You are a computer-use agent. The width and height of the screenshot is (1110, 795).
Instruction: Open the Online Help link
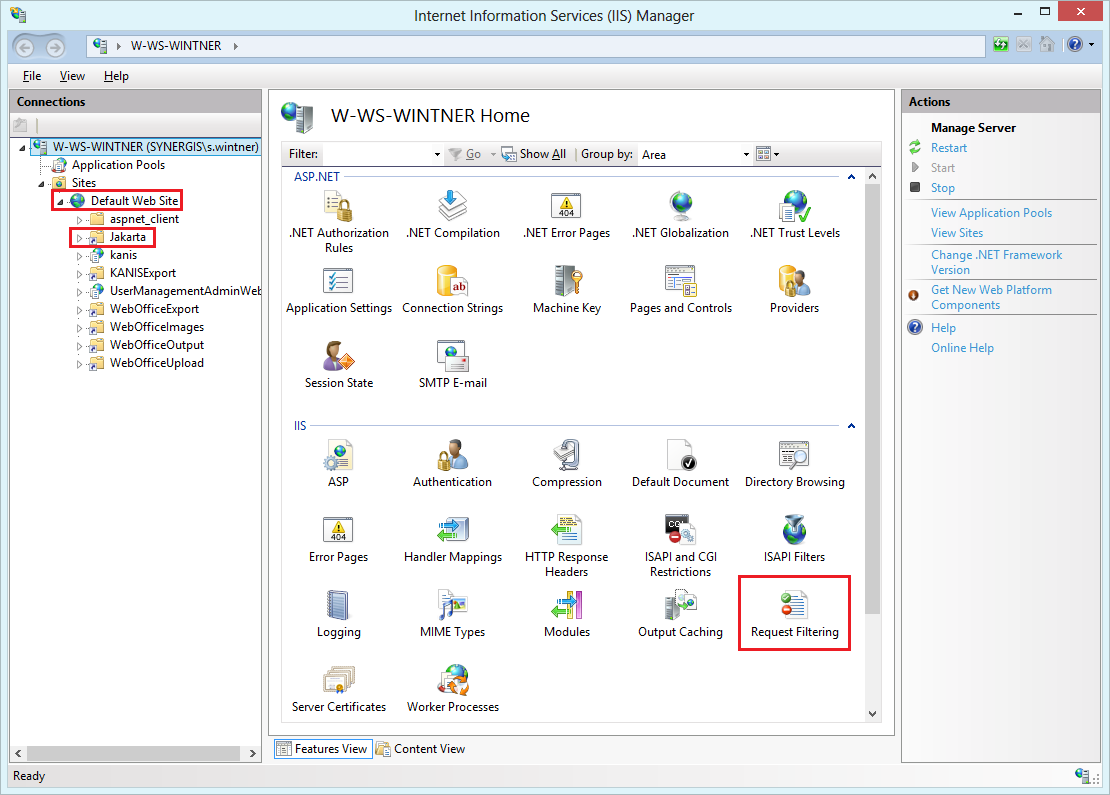pos(962,347)
